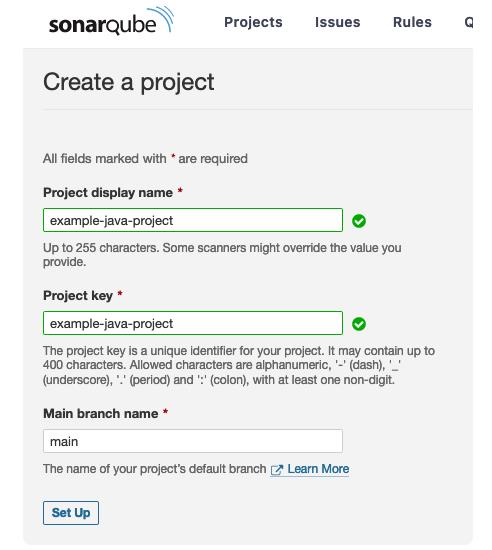The width and height of the screenshot is (492, 550).
Task: Click external-link icon before Learn More
Action: (x=277, y=470)
